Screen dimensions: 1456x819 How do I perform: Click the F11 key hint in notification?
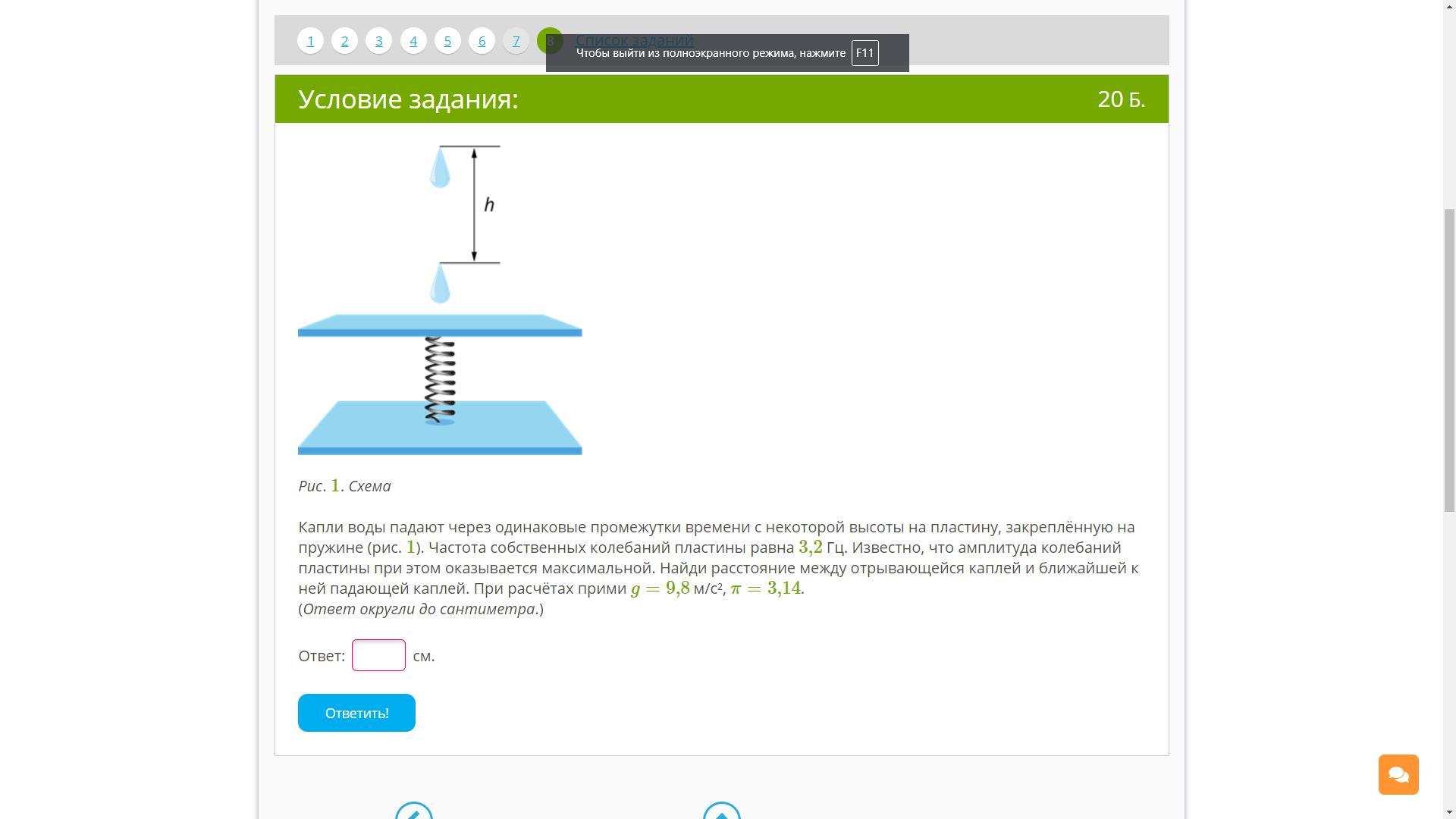point(864,53)
